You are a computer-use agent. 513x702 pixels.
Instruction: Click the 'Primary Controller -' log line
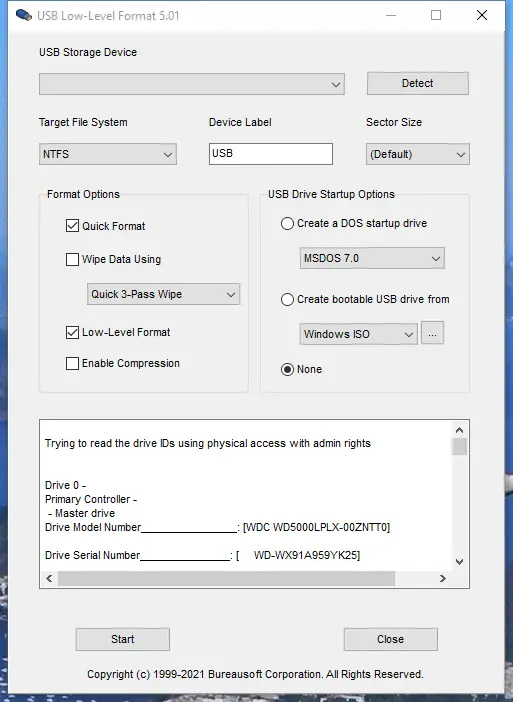click(x=91, y=499)
